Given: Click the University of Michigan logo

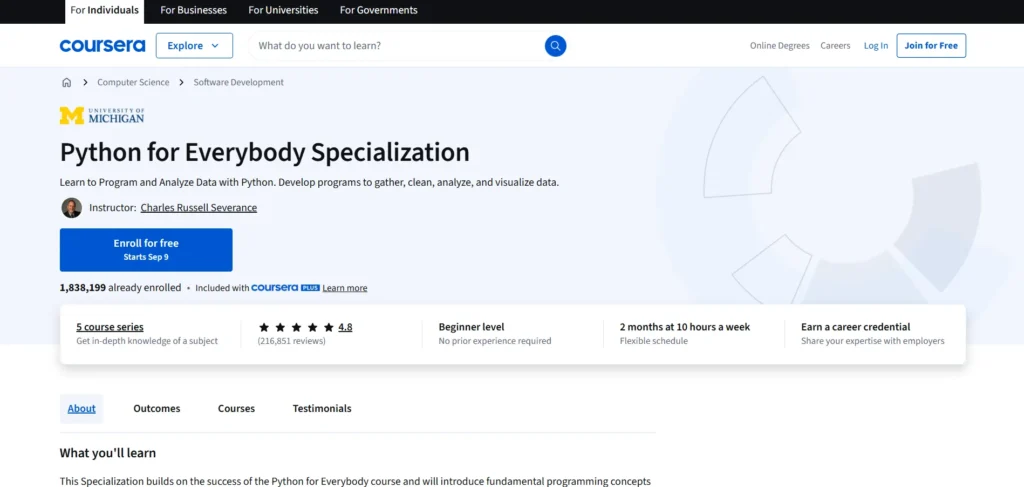Looking at the screenshot, I should pos(102,115).
